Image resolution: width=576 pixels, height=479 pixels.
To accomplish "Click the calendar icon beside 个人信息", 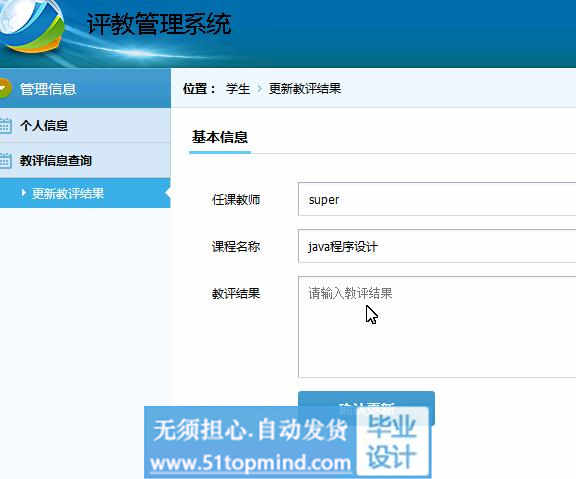I will click(6, 126).
